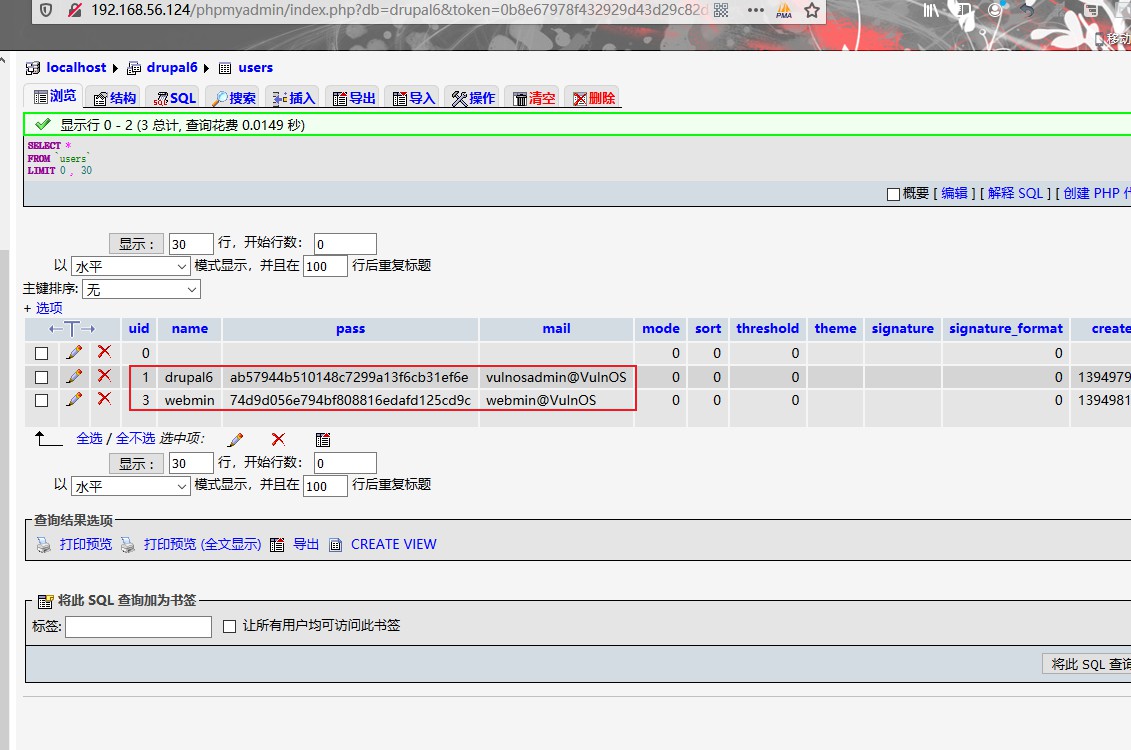The image size is (1131, 750).
Task: Click the shield tracking protection icon
Action: [46, 10]
